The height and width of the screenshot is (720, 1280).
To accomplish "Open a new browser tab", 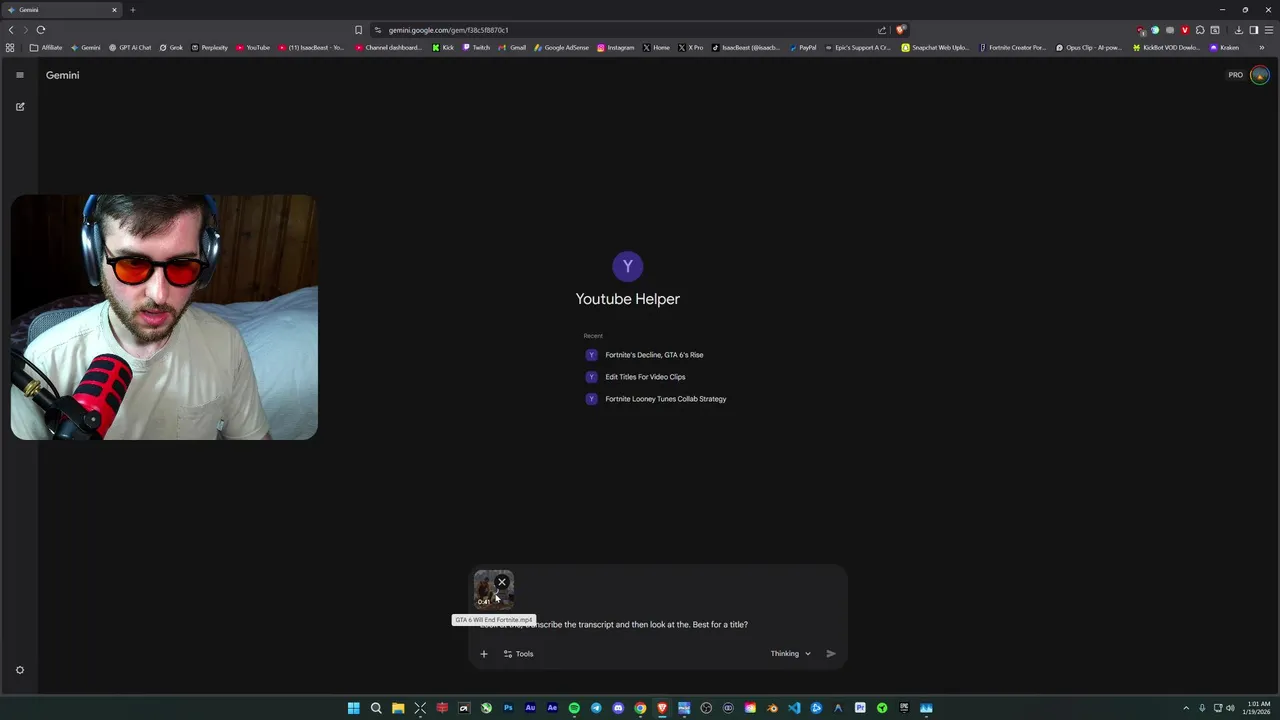I will pos(132,10).
